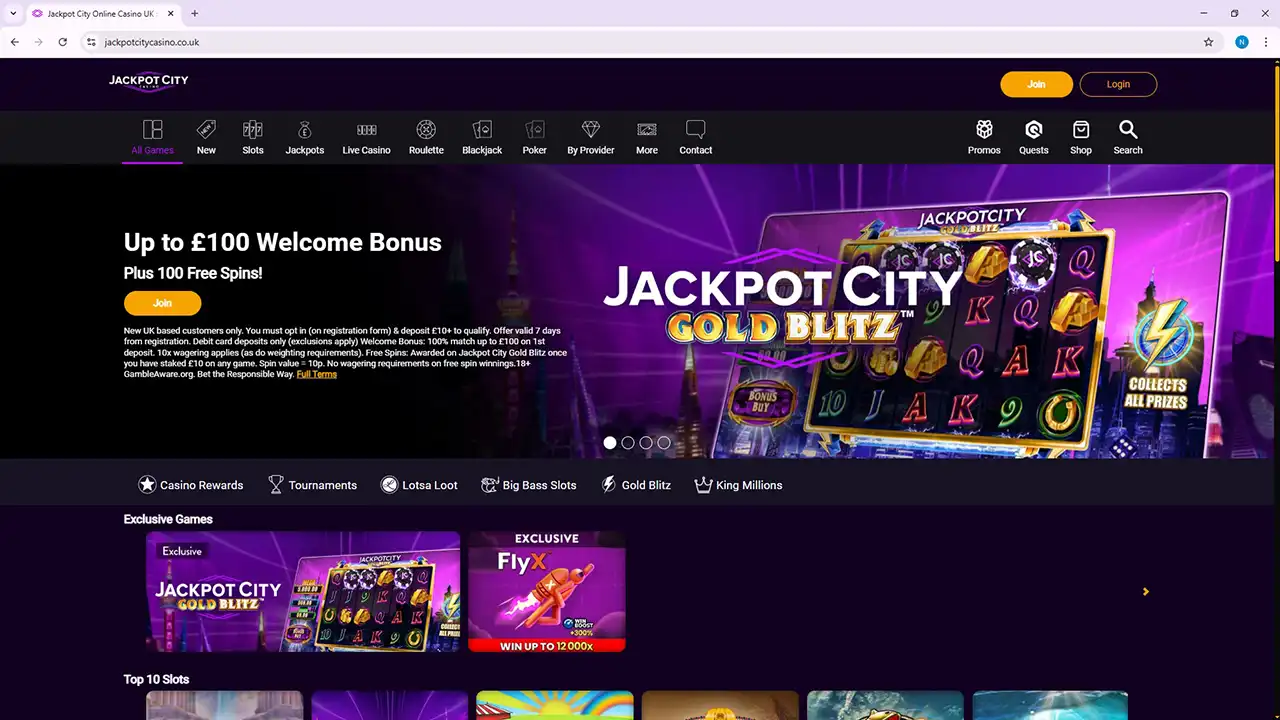Select the Roulette wheel icon
This screenshot has height=720, width=1280.
pyautogui.click(x=426, y=130)
